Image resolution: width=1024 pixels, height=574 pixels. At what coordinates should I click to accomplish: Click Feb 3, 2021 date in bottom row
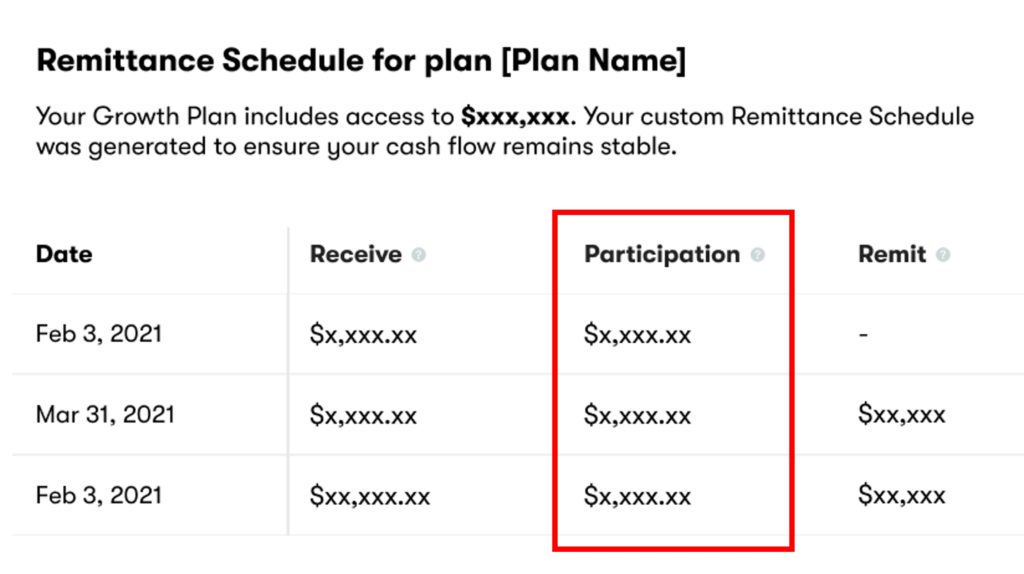98,495
